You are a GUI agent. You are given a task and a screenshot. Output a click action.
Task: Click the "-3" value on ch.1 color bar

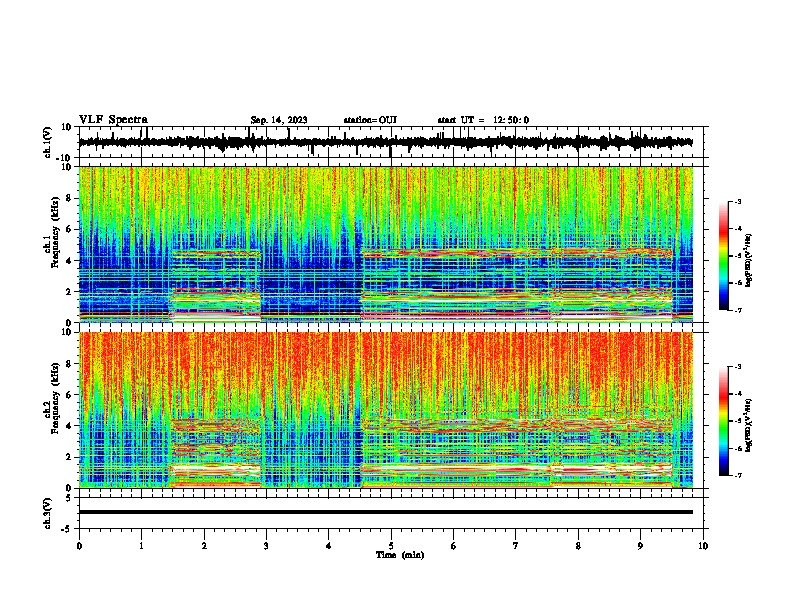point(738,201)
